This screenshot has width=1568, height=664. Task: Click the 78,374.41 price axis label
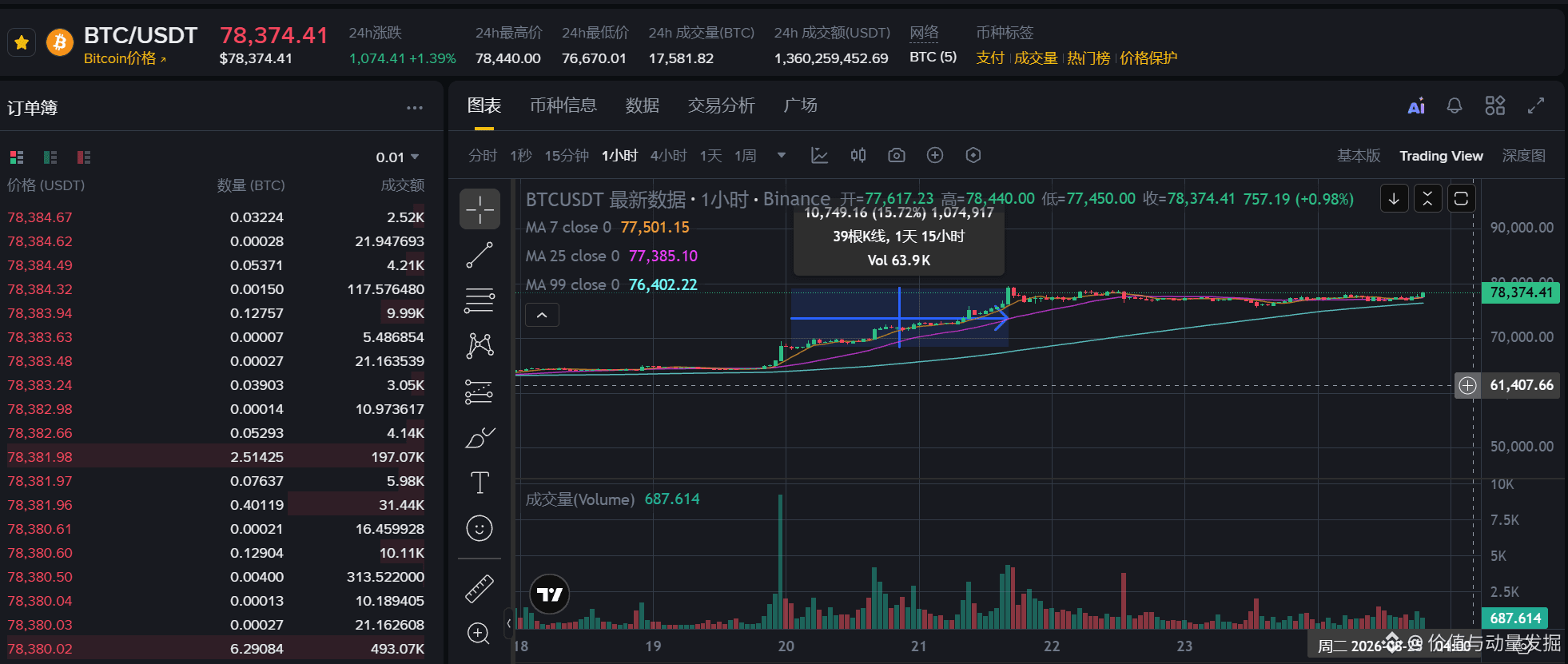tap(1521, 292)
